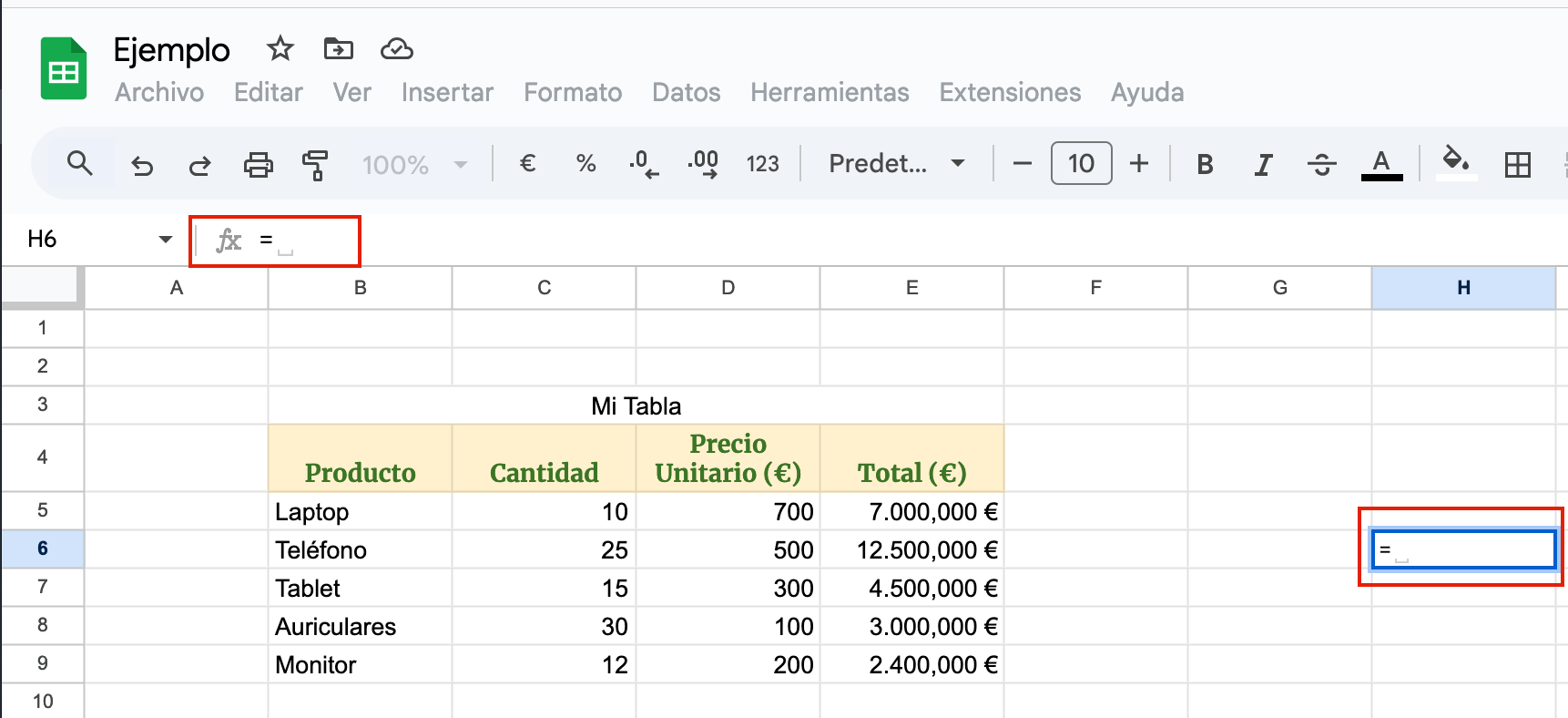
Task: Select the 'Teléfono' cell
Action: click(361, 549)
